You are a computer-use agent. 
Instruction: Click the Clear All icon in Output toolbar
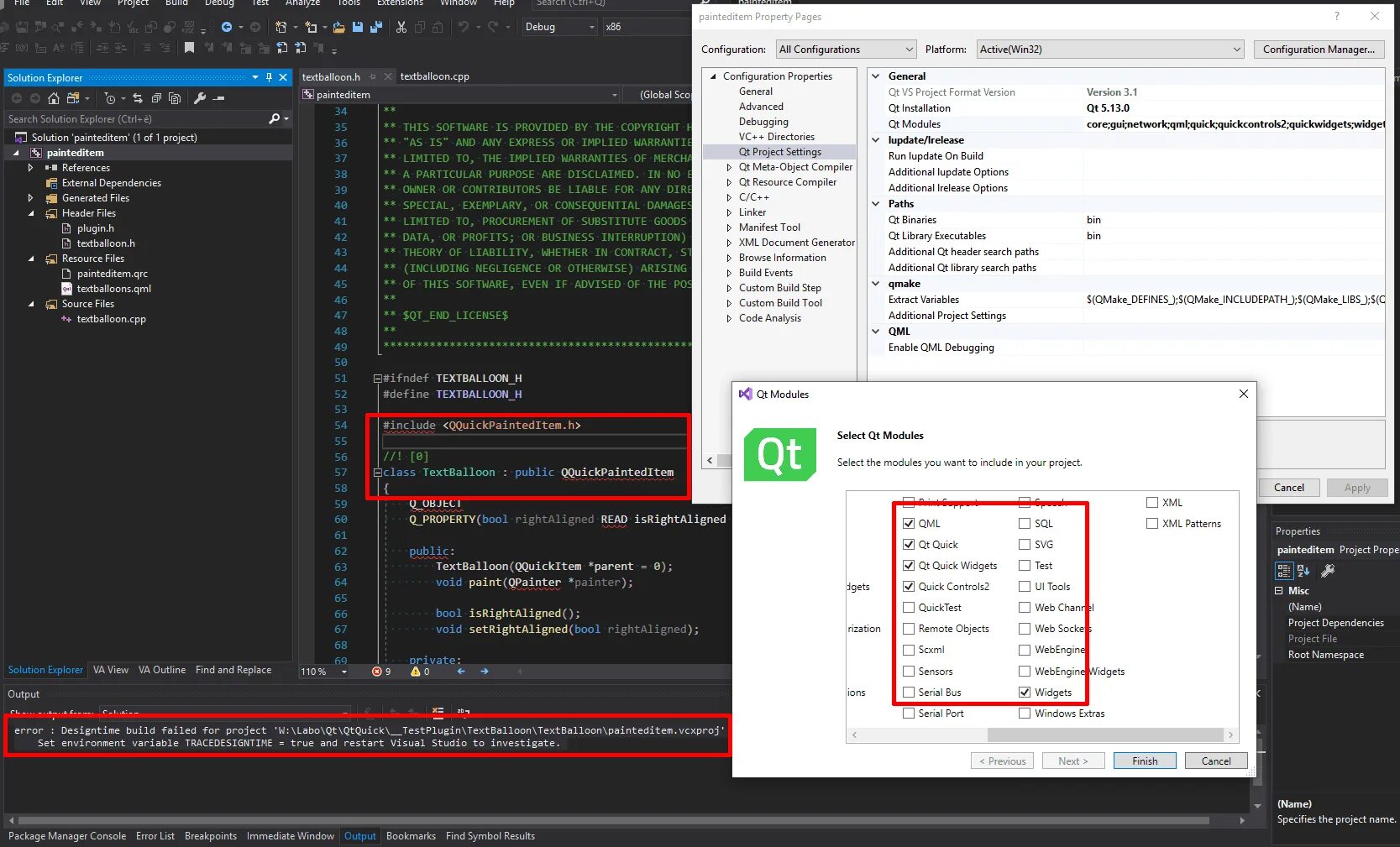tap(438, 713)
